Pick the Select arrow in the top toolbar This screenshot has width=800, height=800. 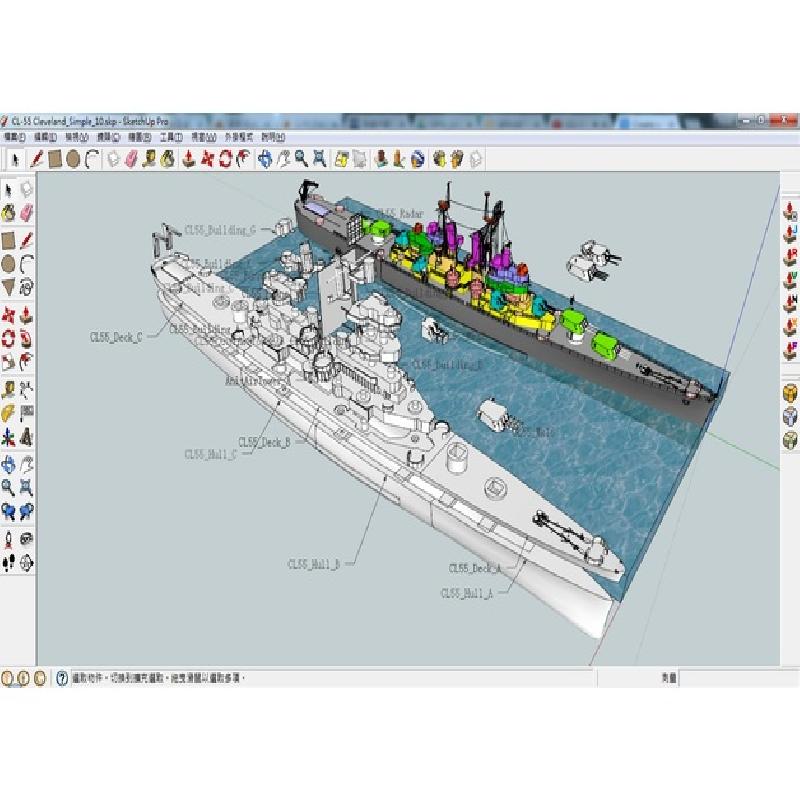click(x=15, y=160)
